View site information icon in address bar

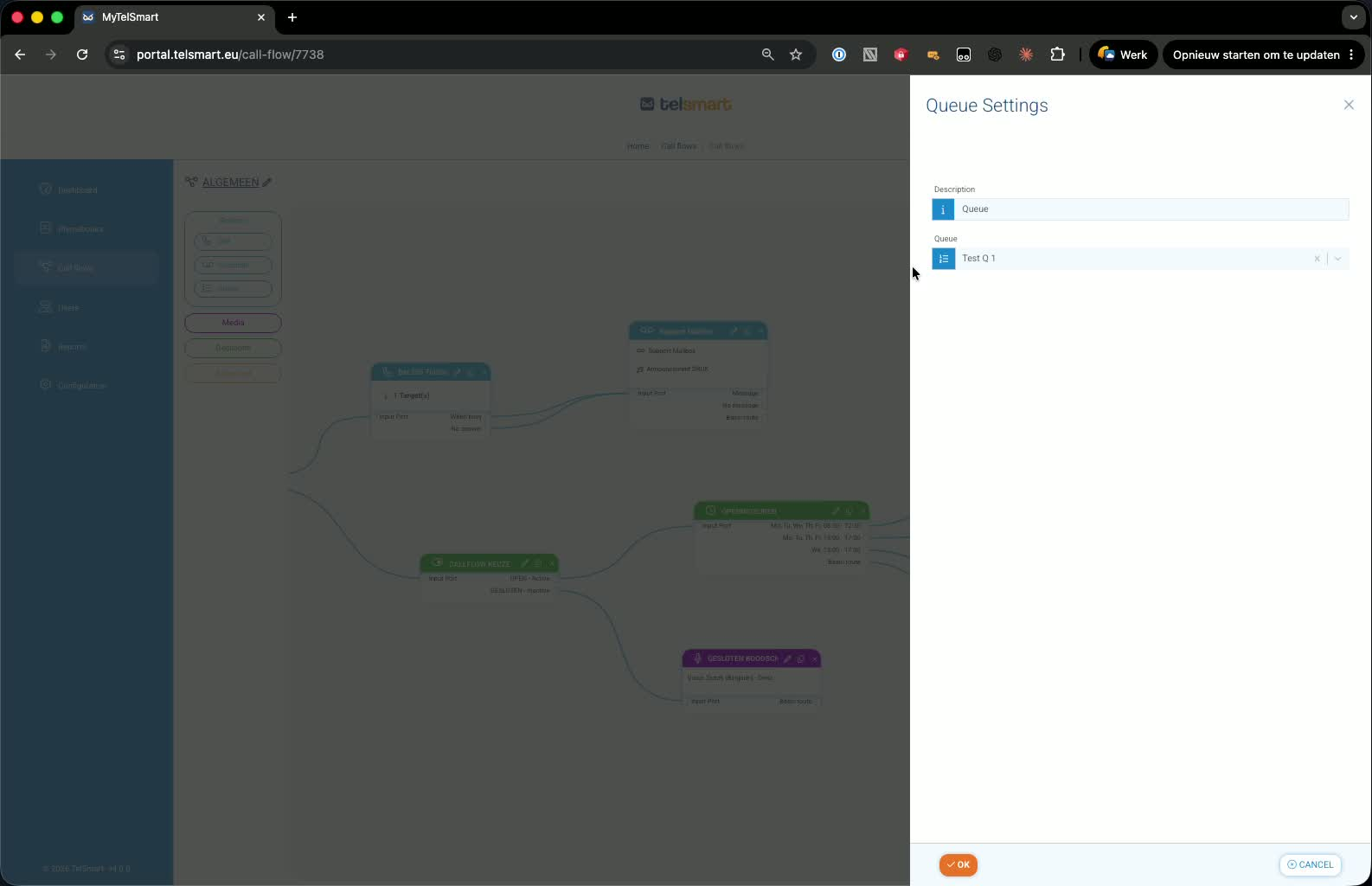[119, 55]
